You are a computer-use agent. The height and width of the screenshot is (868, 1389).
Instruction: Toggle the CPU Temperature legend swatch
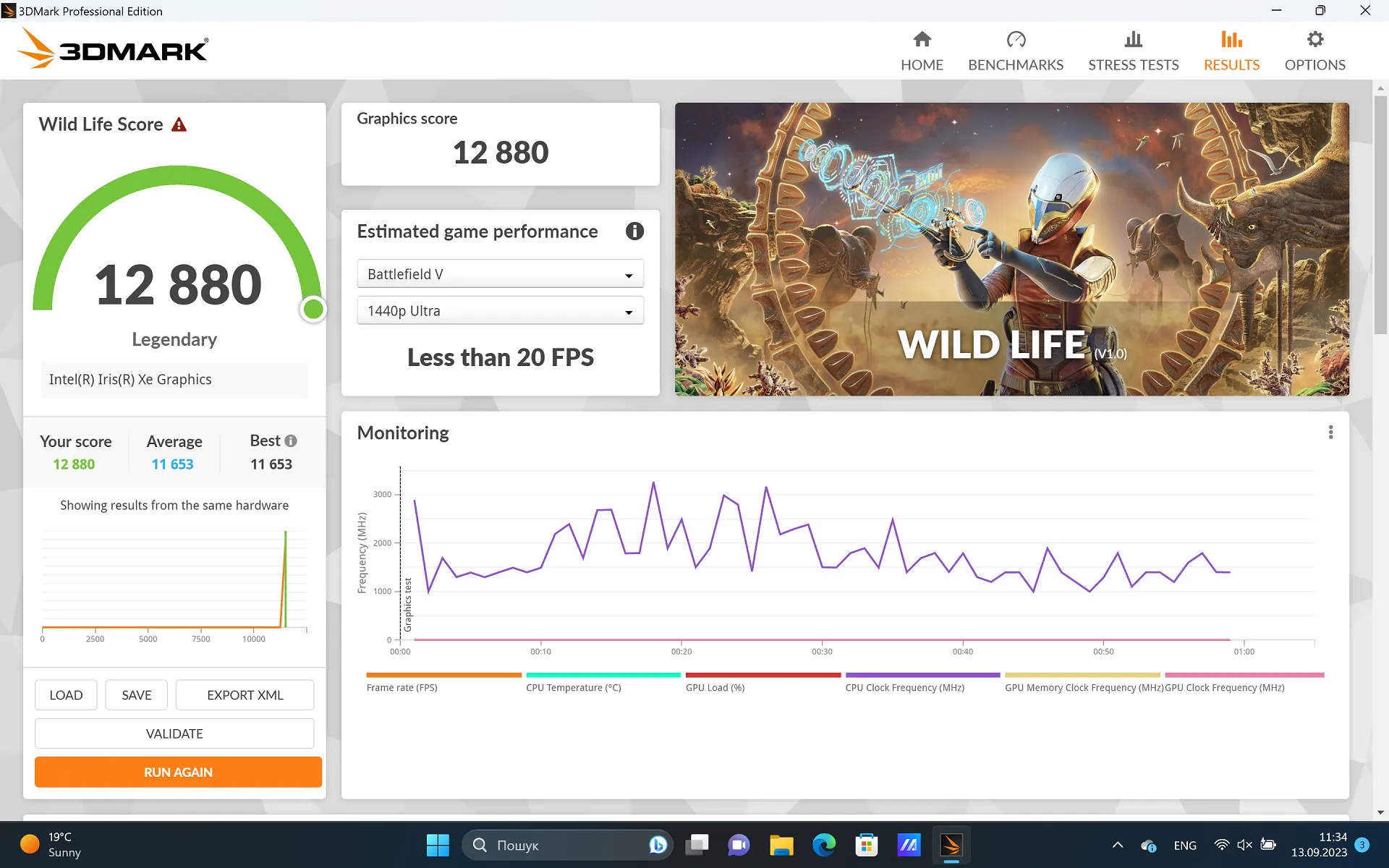click(603, 675)
